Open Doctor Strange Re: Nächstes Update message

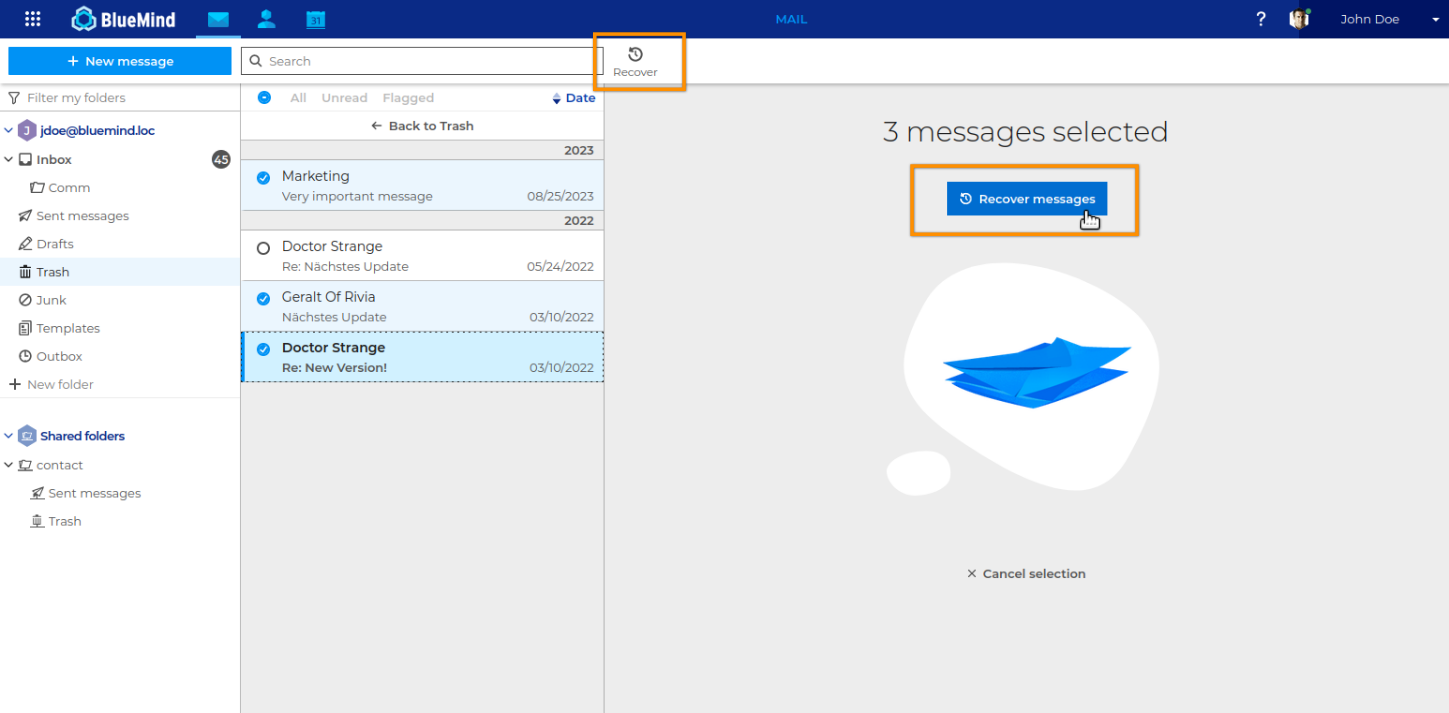point(422,256)
